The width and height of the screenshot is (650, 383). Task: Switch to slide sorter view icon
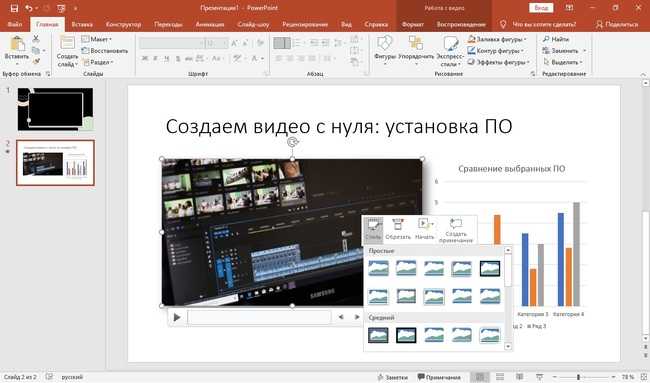tap(500, 377)
